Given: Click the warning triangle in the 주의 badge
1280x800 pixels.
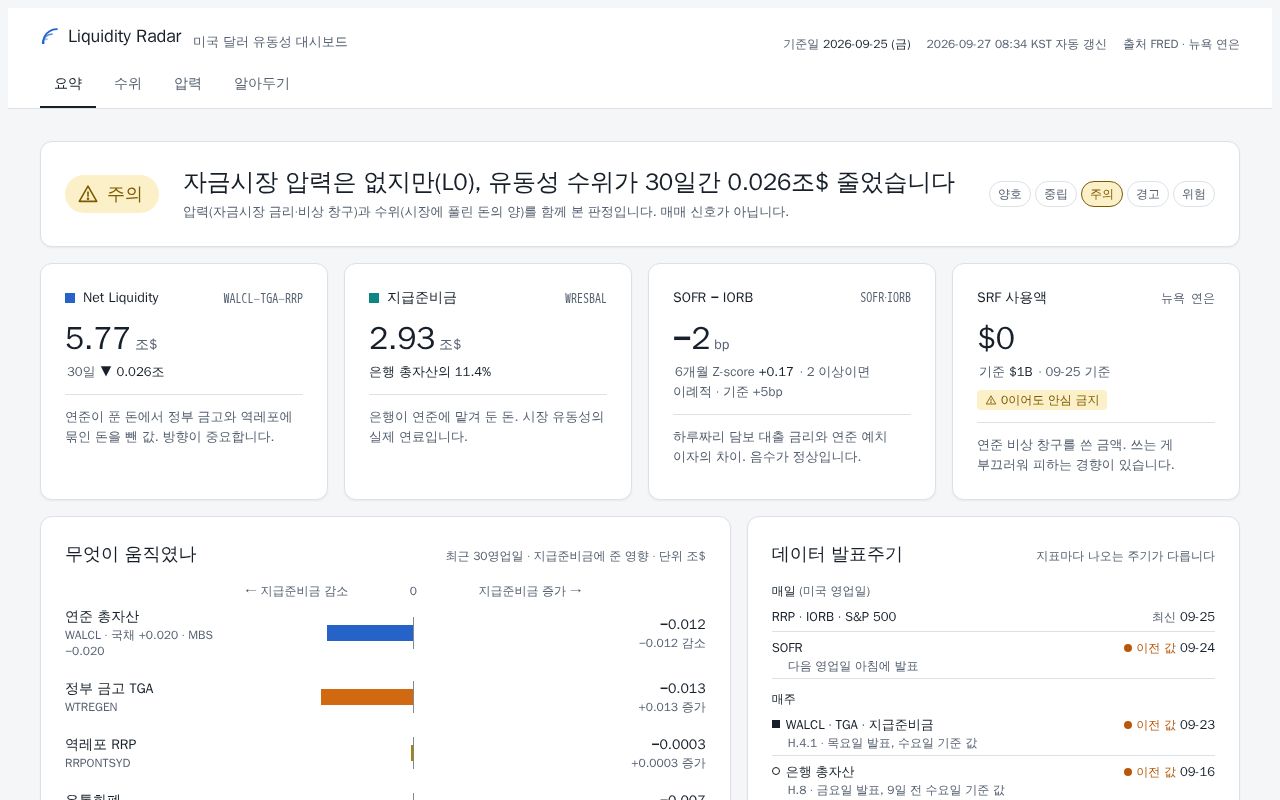Looking at the screenshot, I should pyautogui.click(x=88, y=194).
